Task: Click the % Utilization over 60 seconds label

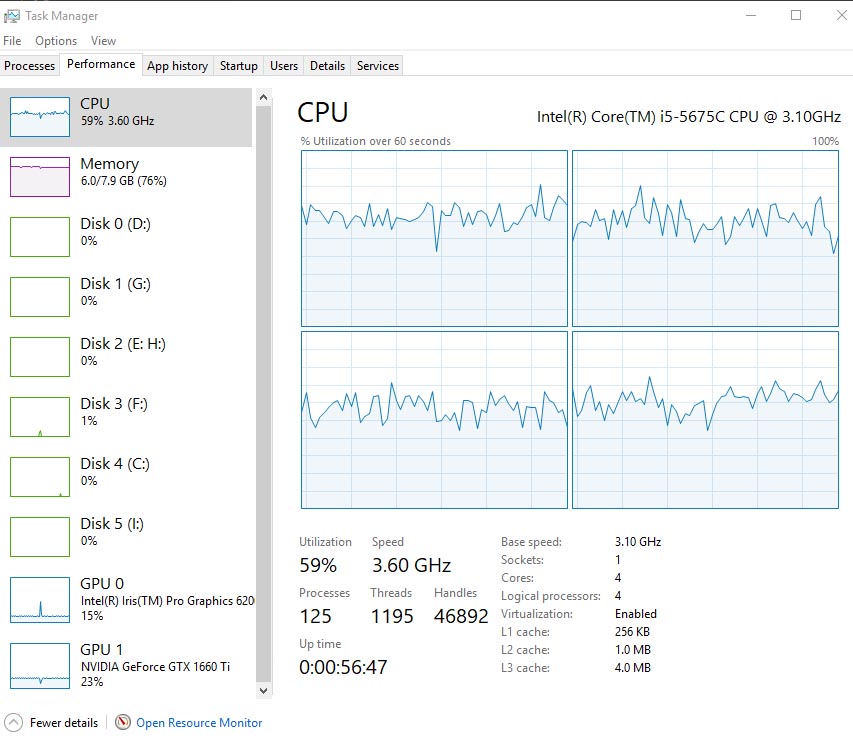Action: coord(375,141)
